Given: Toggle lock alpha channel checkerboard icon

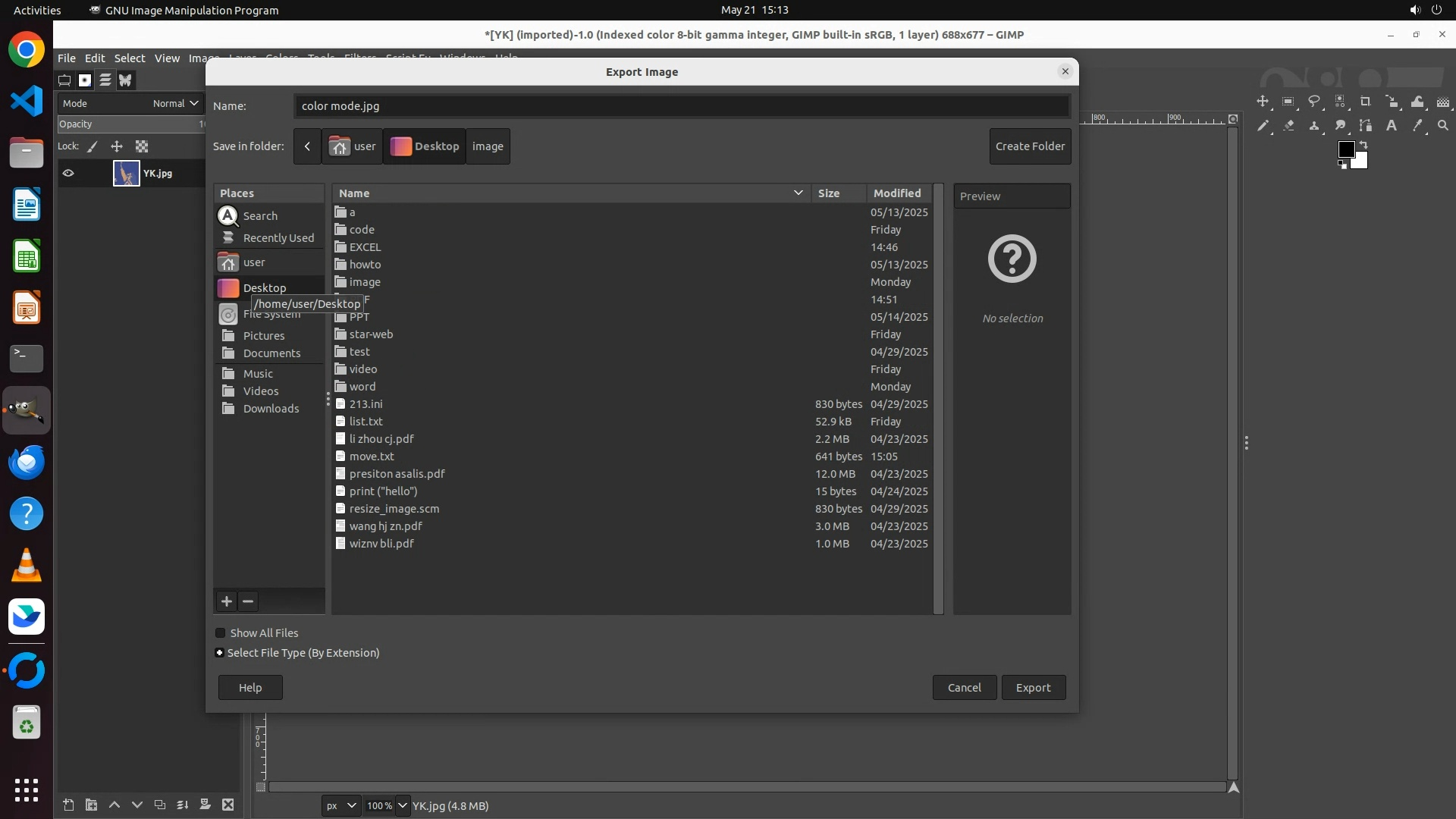Looking at the screenshot, I should (142, 146).
